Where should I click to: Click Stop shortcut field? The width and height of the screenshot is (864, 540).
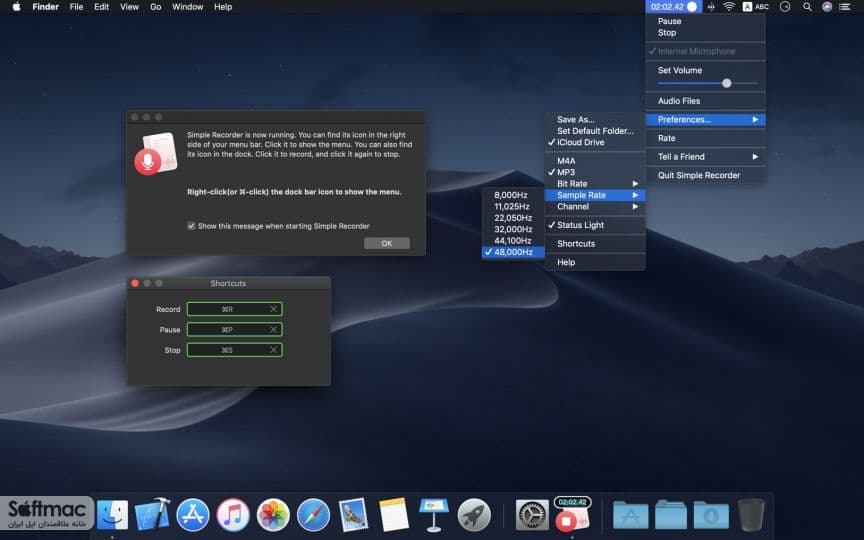(234, 350)
